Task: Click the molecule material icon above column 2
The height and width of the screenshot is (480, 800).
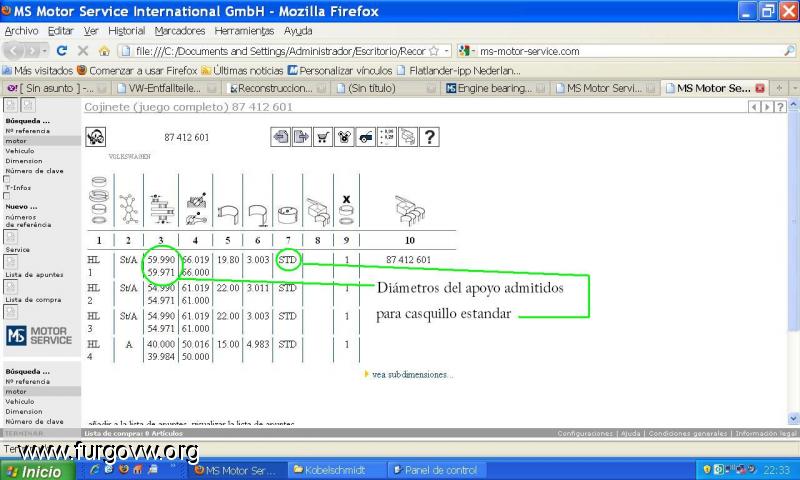Action: (x=129, y=209)
